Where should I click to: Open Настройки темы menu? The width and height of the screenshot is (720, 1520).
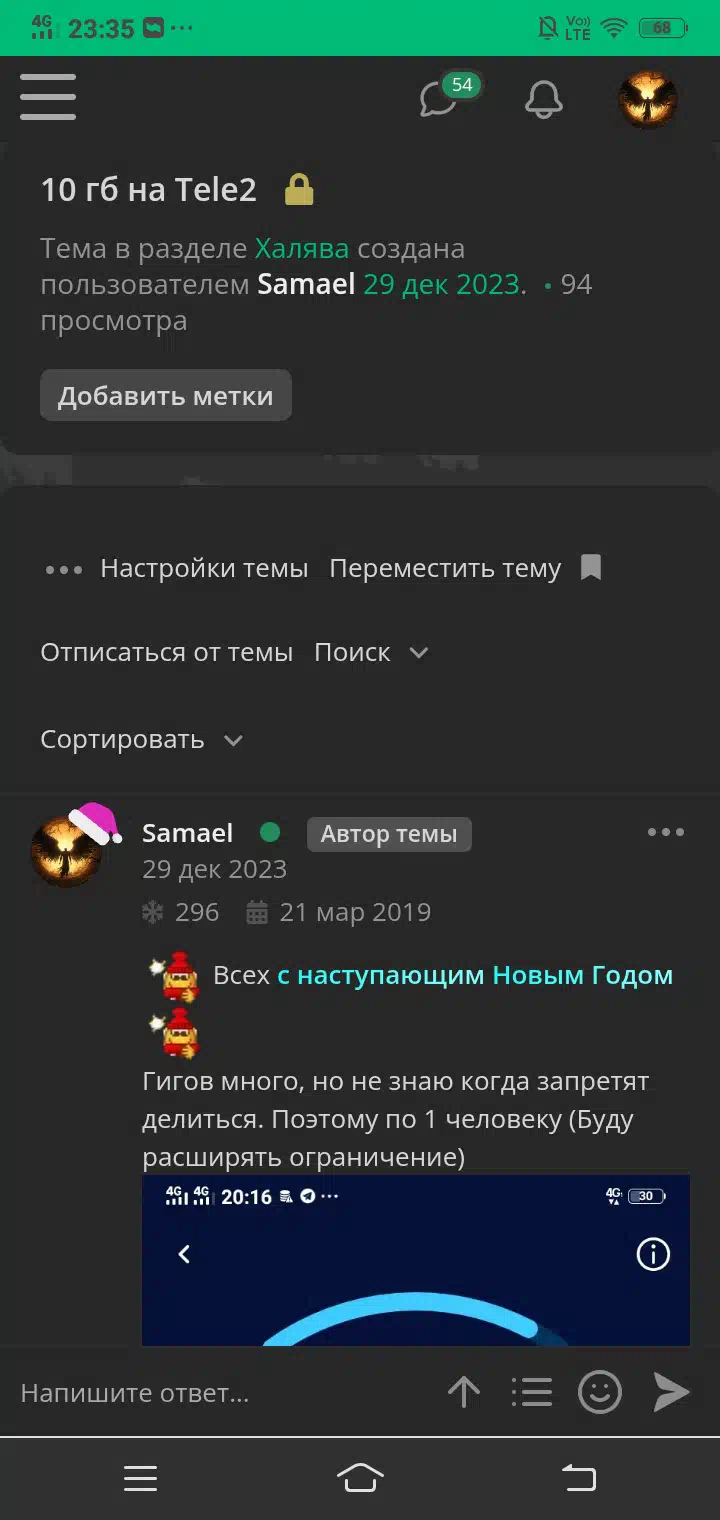pos(204,569)
